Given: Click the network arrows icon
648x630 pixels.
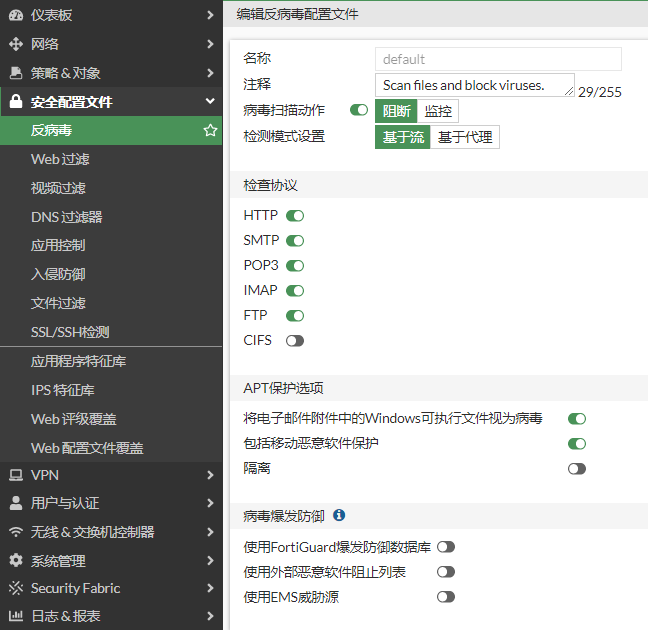Looking at the screenshot, I should coord(15,44).
